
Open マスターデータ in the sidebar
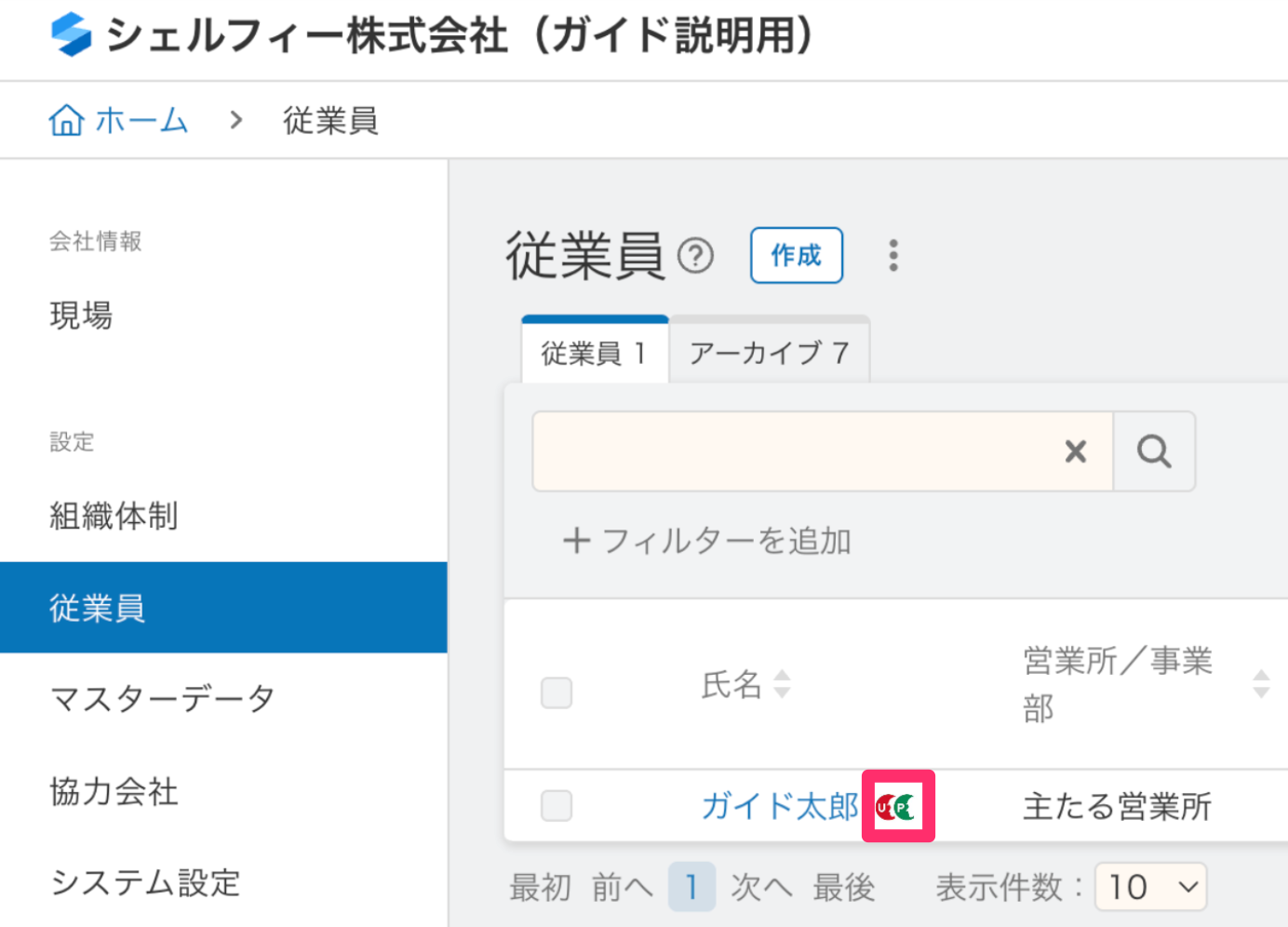[x=162, y=698]
